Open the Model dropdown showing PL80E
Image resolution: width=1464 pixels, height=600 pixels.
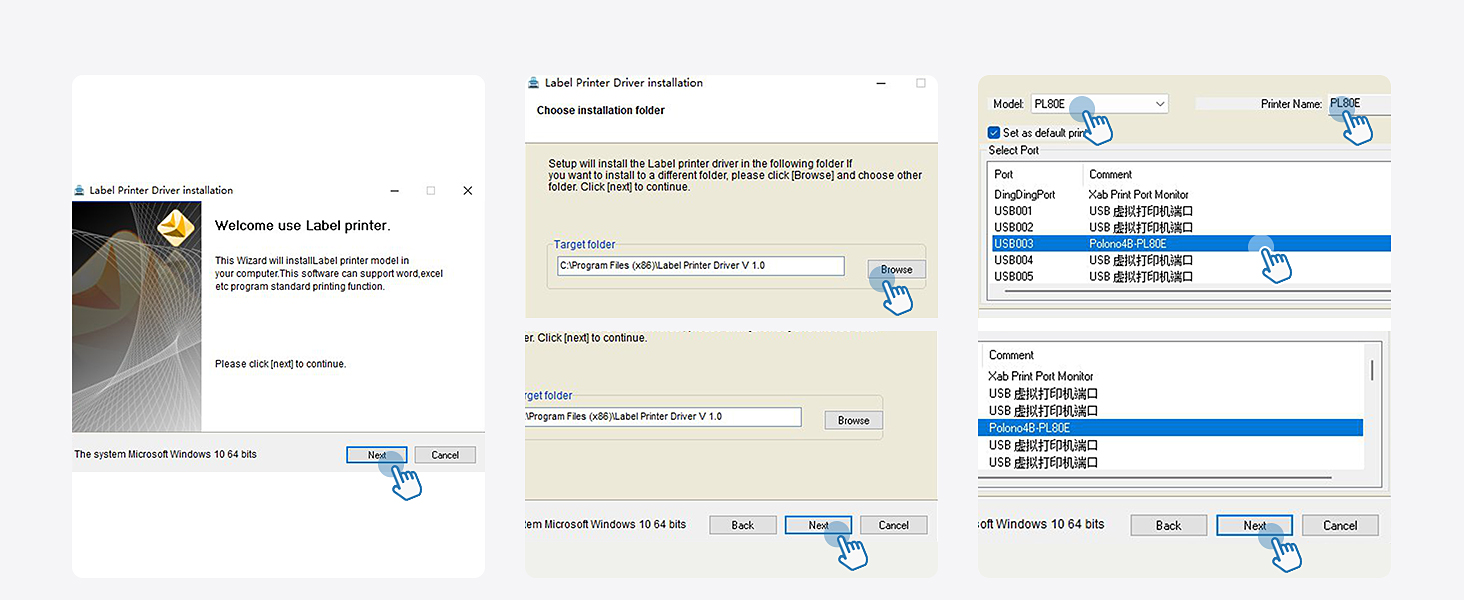[x=1160, y=104]
